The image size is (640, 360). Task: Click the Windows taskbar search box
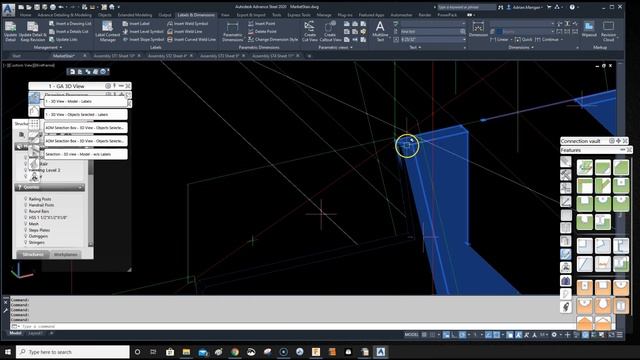coord(73,352)
